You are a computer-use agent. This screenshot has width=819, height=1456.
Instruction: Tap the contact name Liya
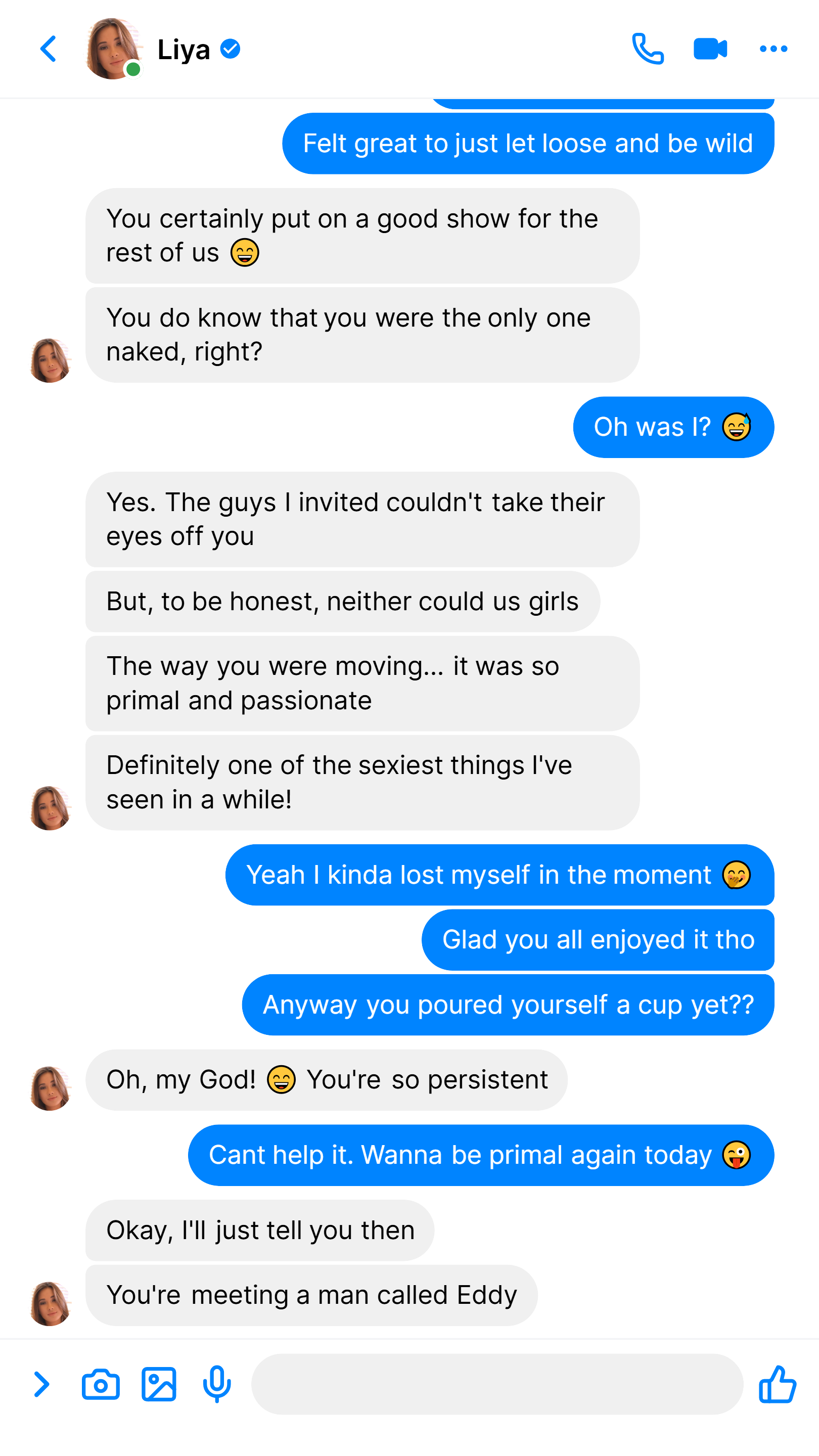(184, 50)
